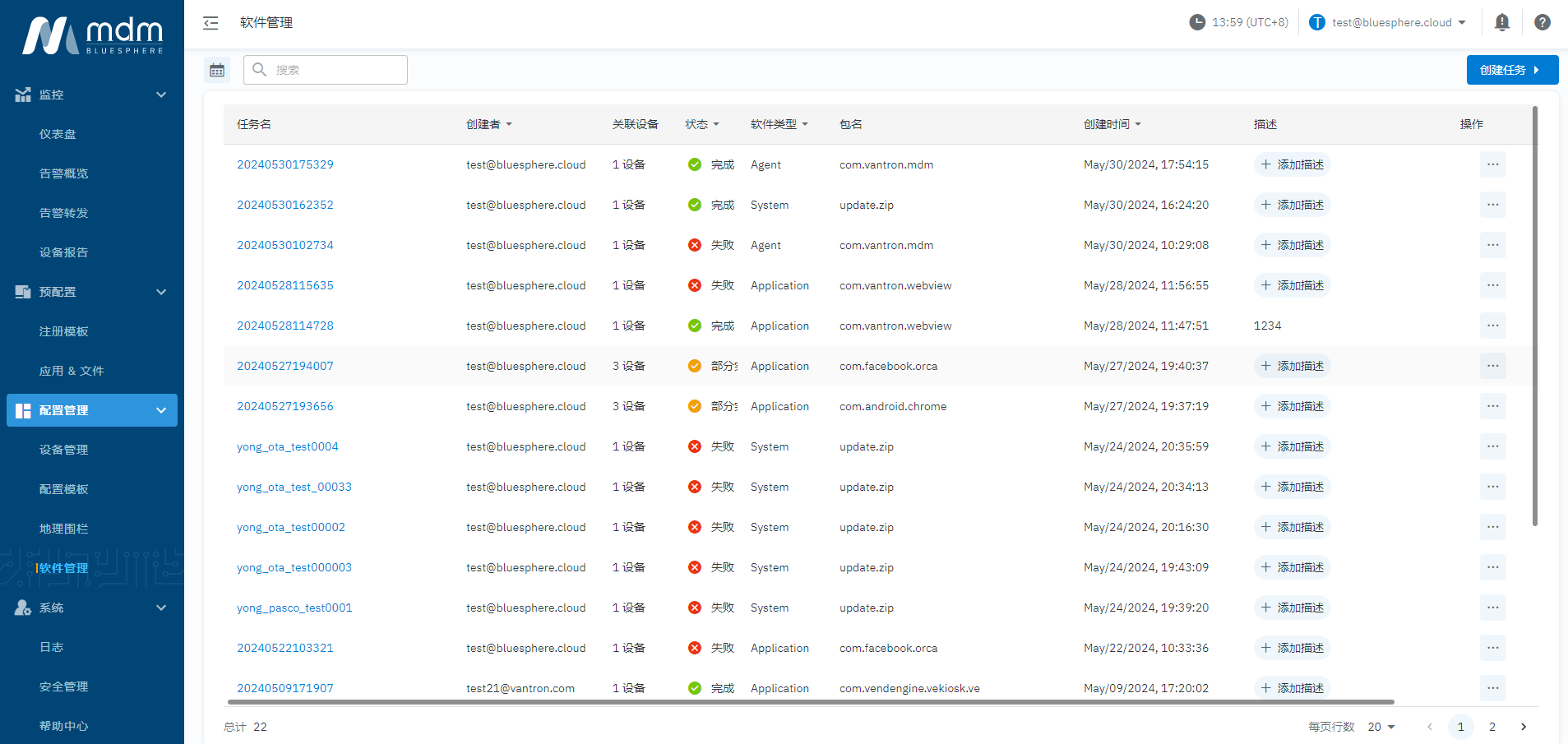Collapse the left navigation sidebar
Viewport: 1568px width, 744px height.
point(210,23)
